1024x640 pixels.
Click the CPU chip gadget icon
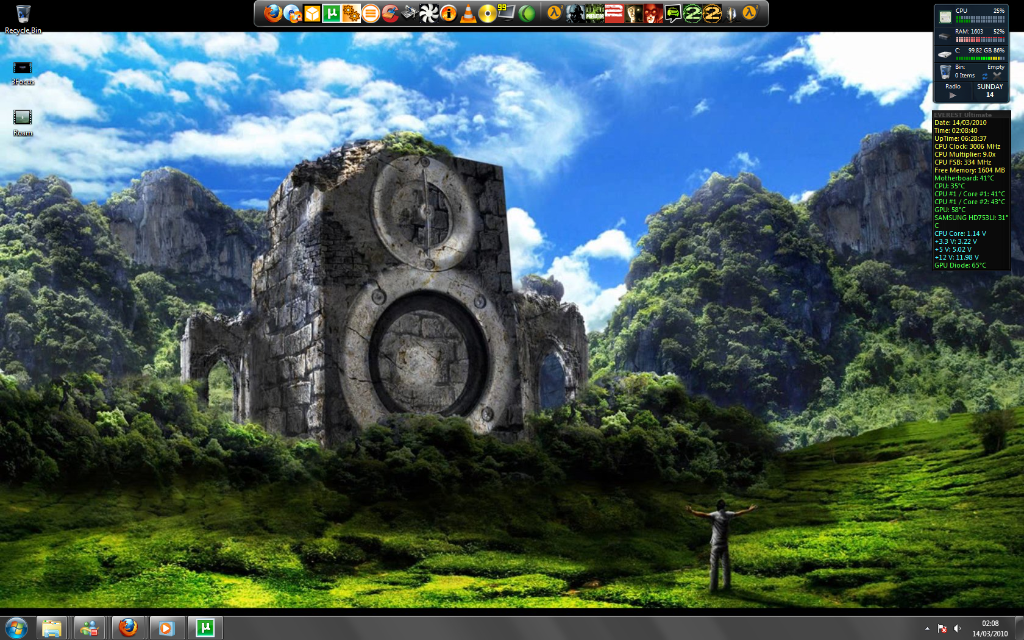pos(945,17)
